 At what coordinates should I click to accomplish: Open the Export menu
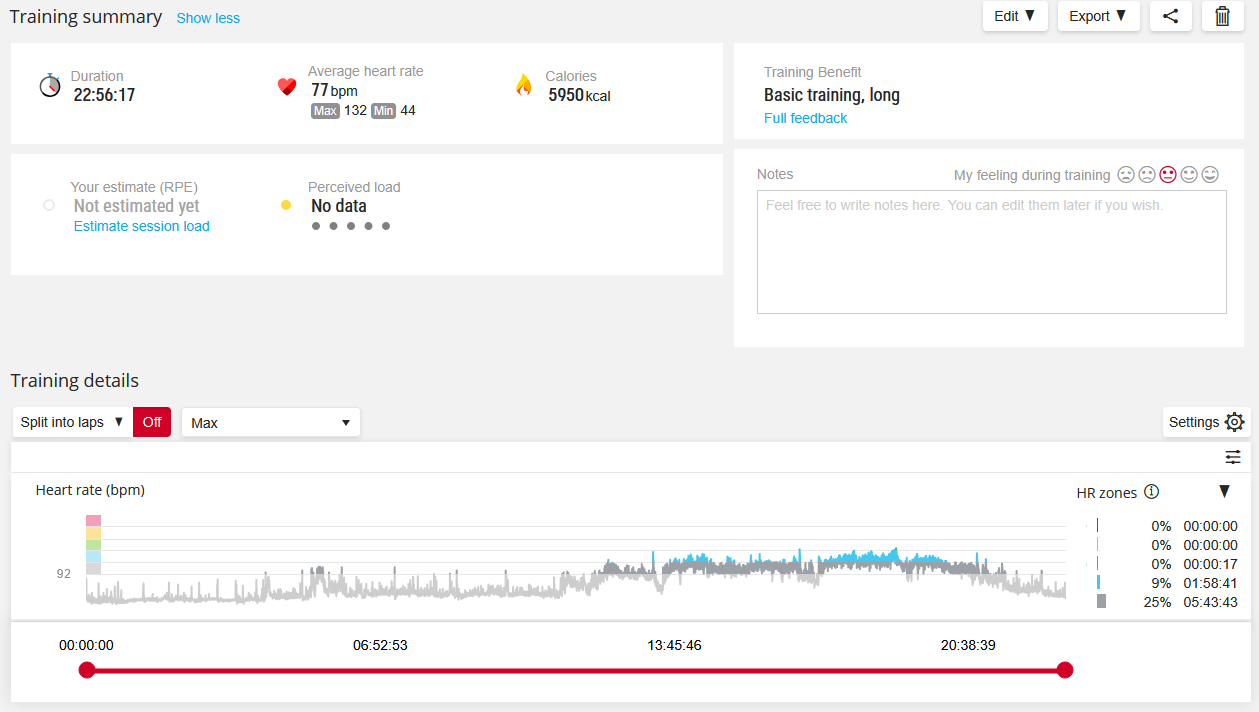(1098, 16)
